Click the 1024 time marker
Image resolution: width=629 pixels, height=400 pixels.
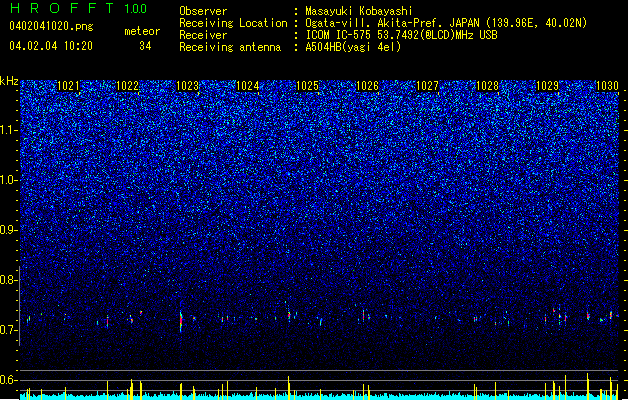(x=248, y=86)
